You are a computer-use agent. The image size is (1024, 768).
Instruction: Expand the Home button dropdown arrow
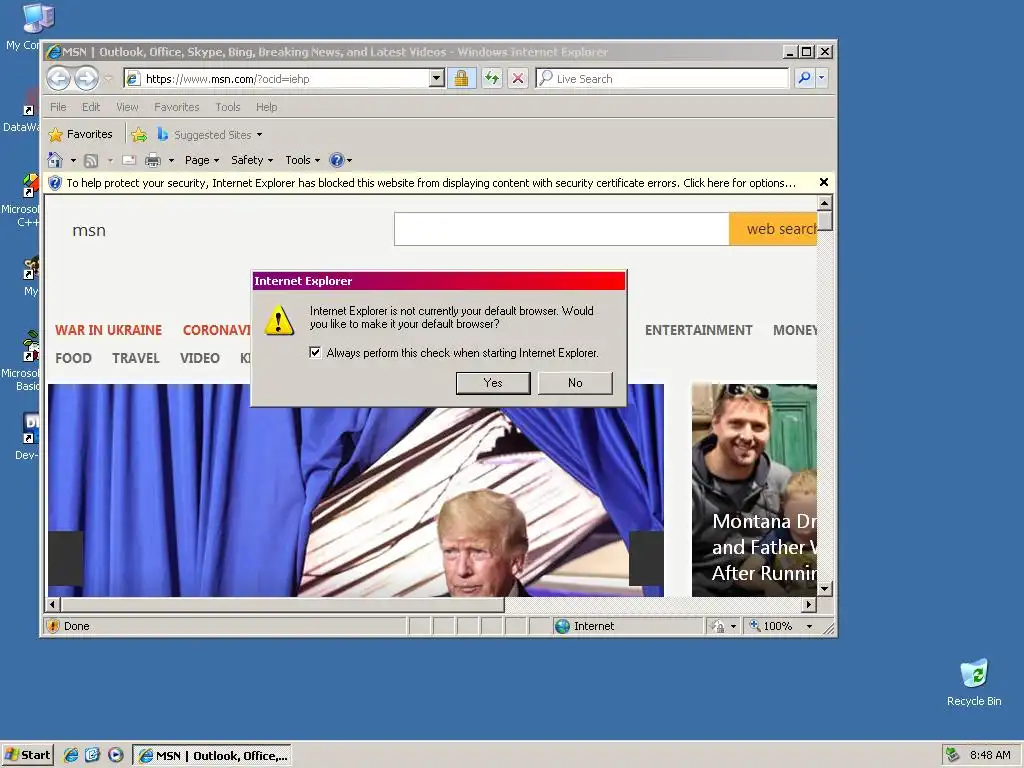(x=73, y=160)
